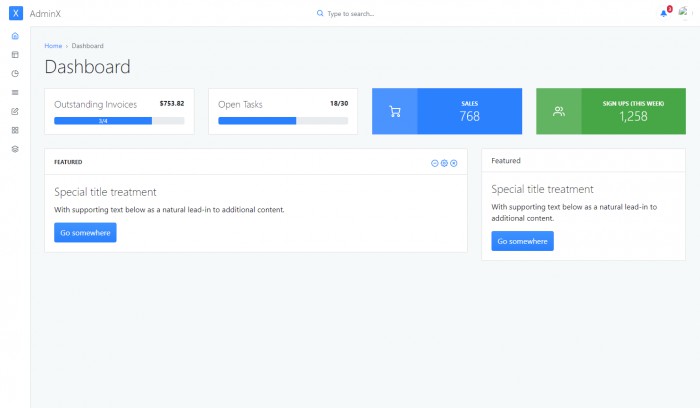Click the Open Tasks progress bar
Image resolution: width=700 pixels, height=408 pixels.
[x=283, y=121]
